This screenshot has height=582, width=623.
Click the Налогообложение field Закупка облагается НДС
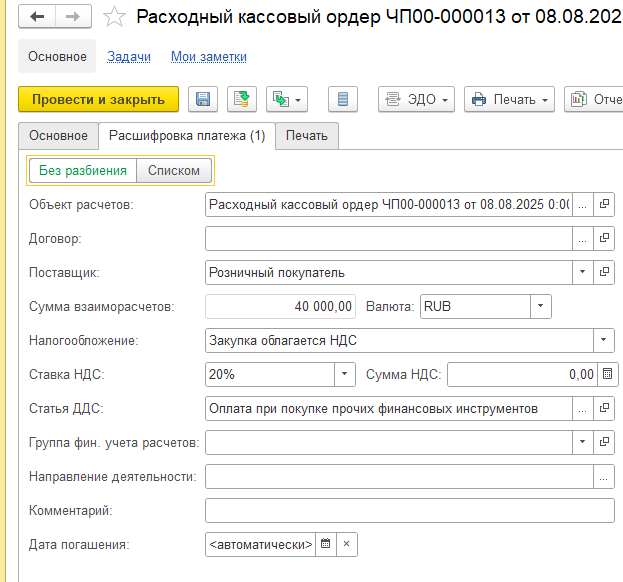coord(399,340)
